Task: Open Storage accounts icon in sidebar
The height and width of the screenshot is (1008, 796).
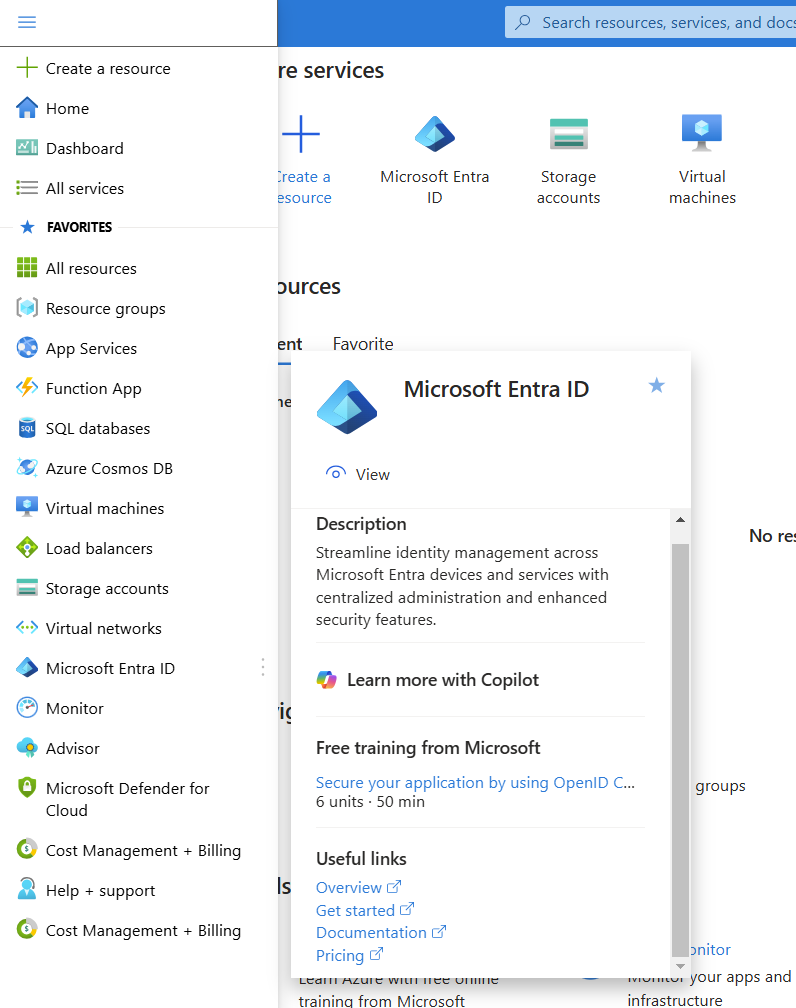Action: click(26, 588)
